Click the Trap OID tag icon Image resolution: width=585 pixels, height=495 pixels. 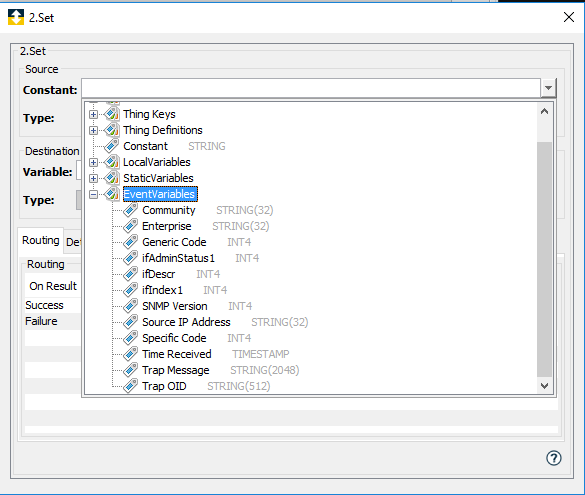tap(130, 386)
